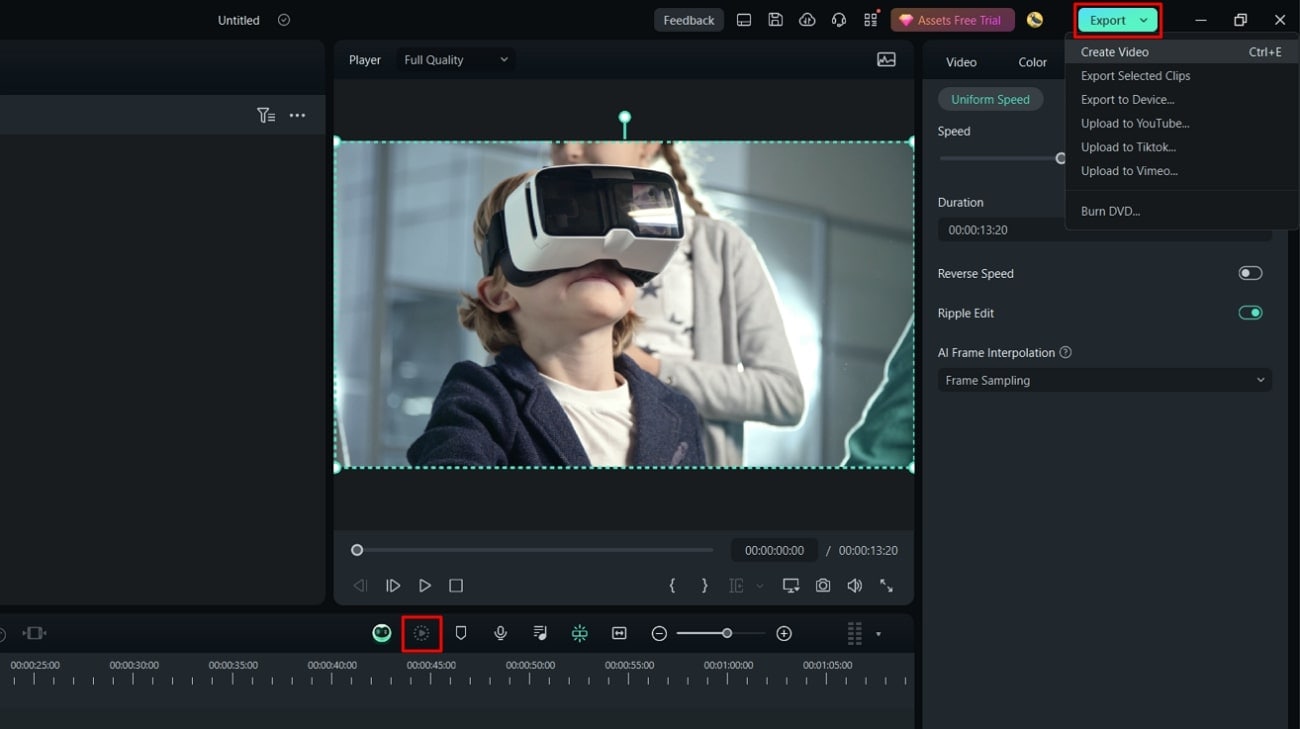Click the rotation handle above video frame
Viewport: 1300px width, 729px height.
coord(624,117)
